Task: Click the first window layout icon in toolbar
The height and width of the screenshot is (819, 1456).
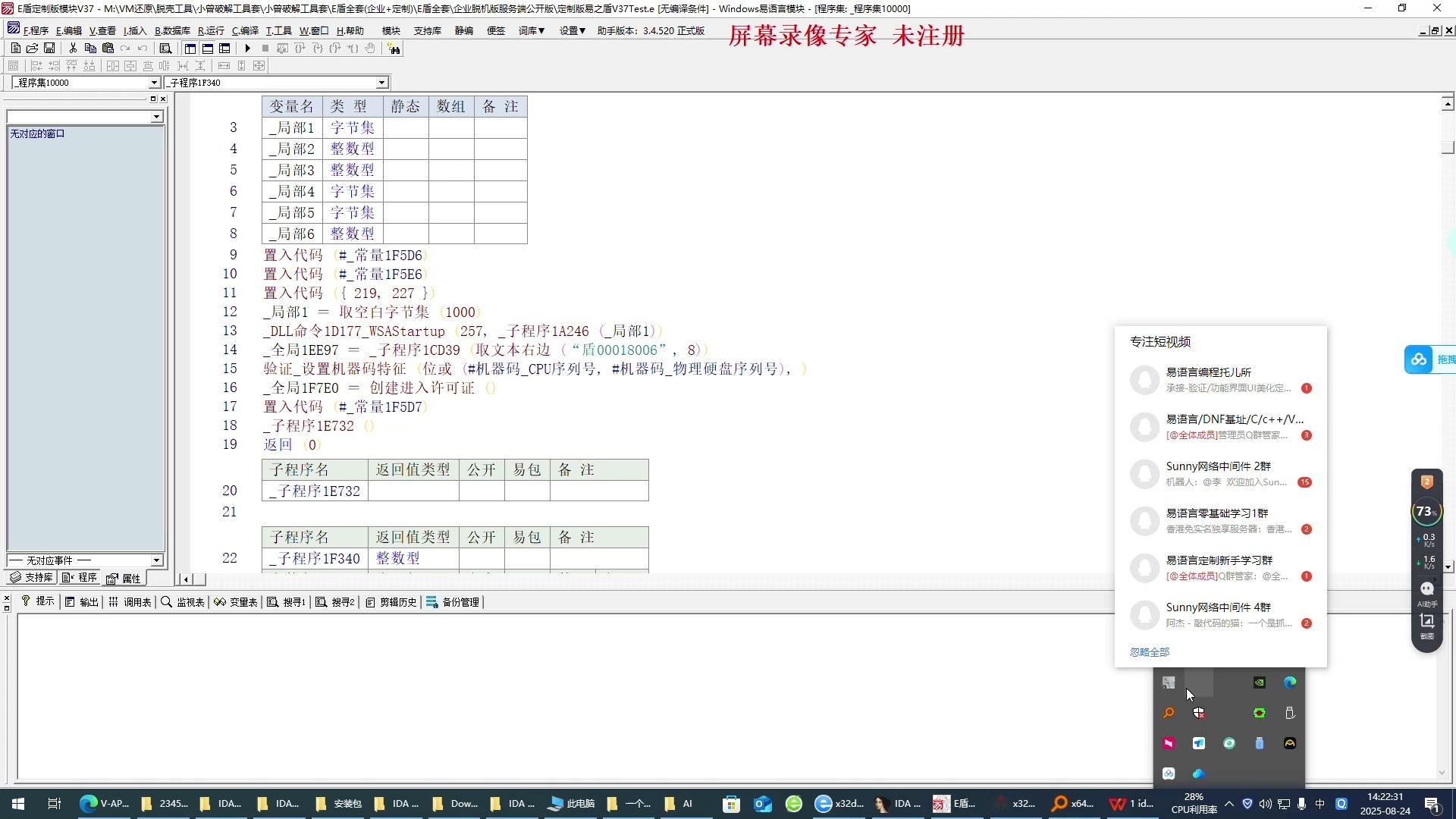Action: coord(190,48)
